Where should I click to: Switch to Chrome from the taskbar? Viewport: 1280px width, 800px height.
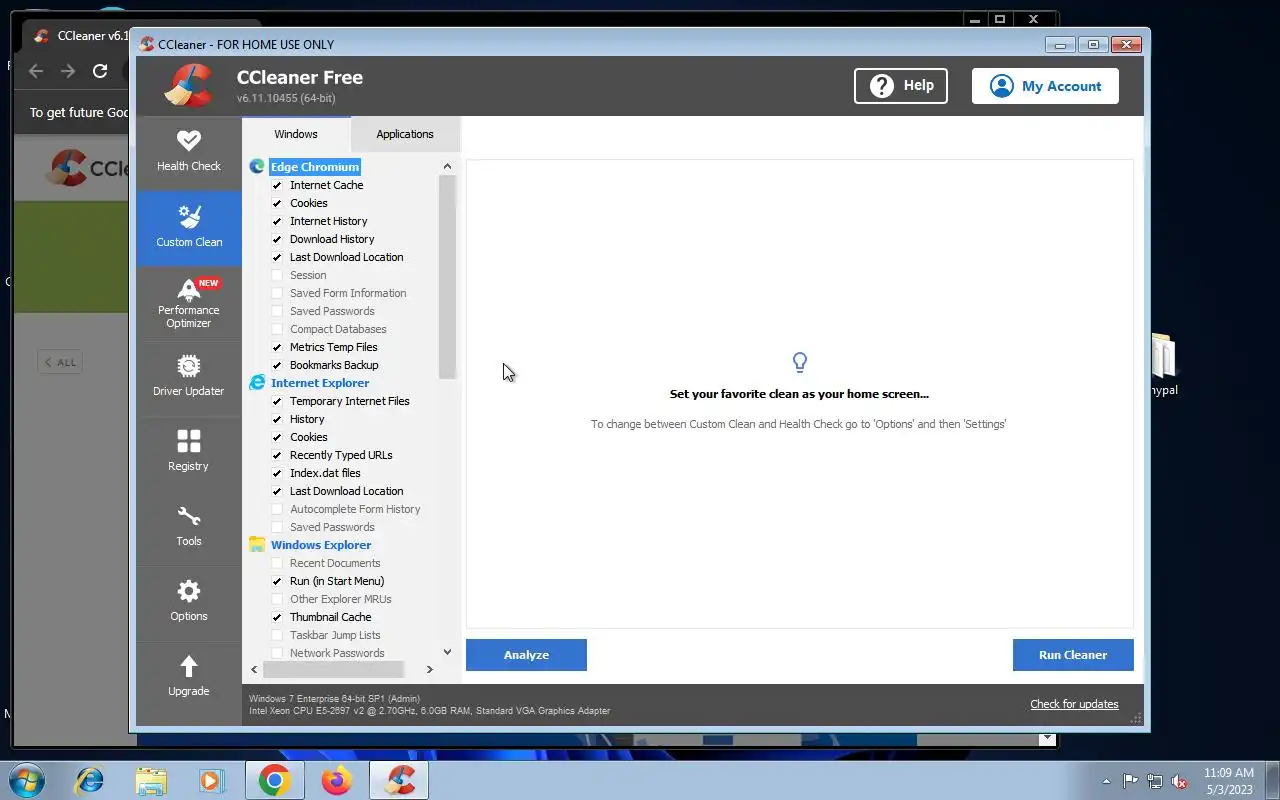coord(274,780)
